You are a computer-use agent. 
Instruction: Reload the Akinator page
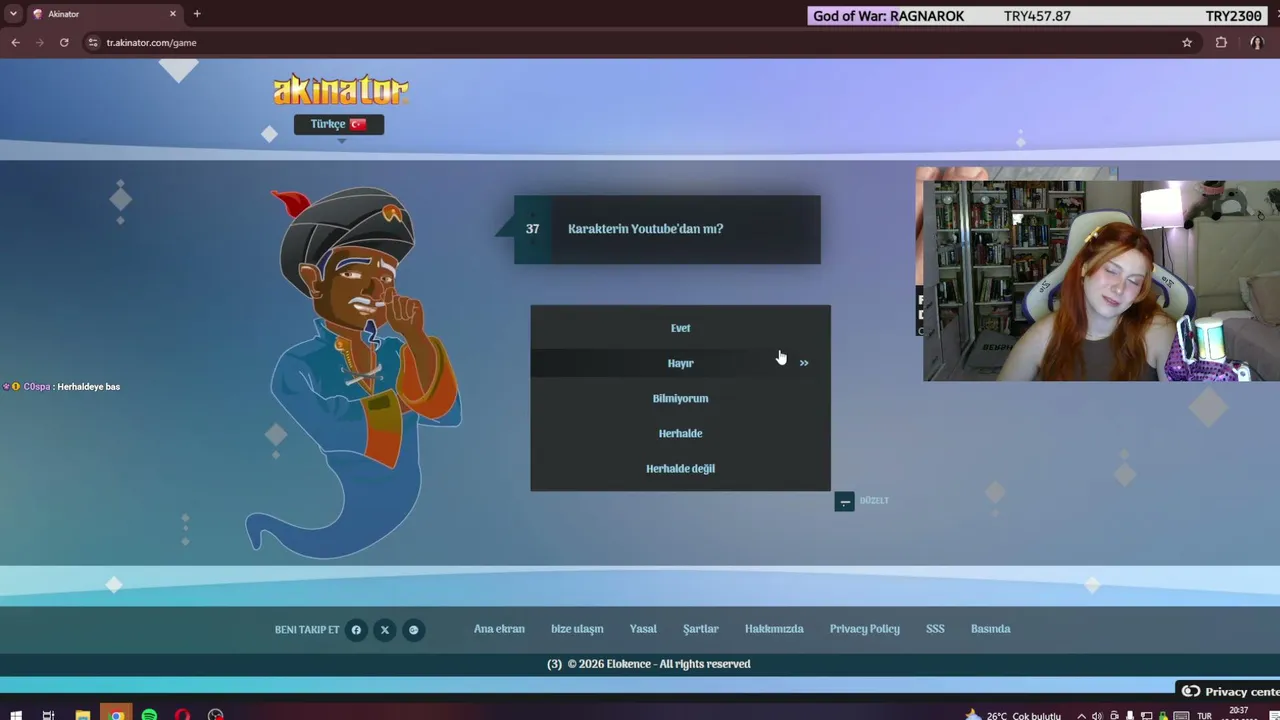(64, 42)
